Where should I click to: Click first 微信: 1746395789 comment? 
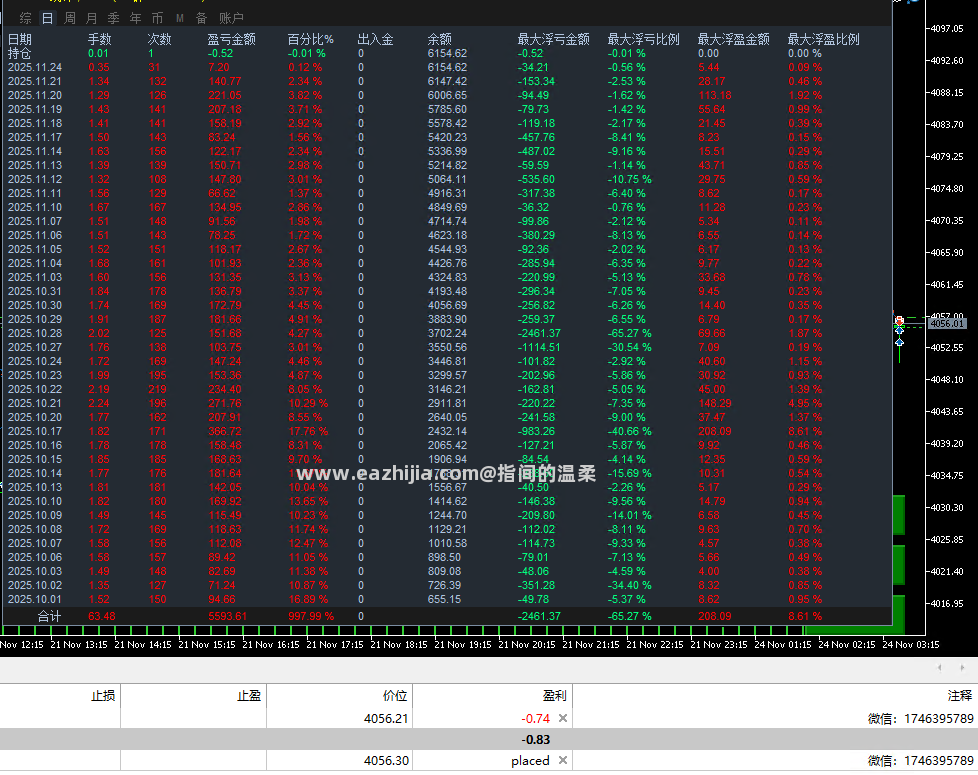point(921,718)
